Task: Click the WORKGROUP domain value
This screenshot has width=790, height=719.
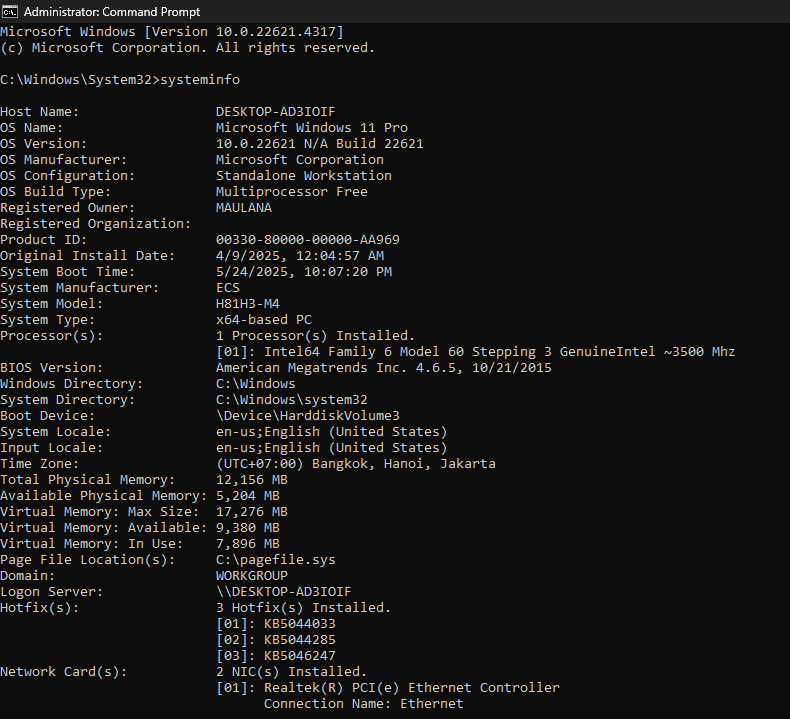Action: [x=252, y=575]
